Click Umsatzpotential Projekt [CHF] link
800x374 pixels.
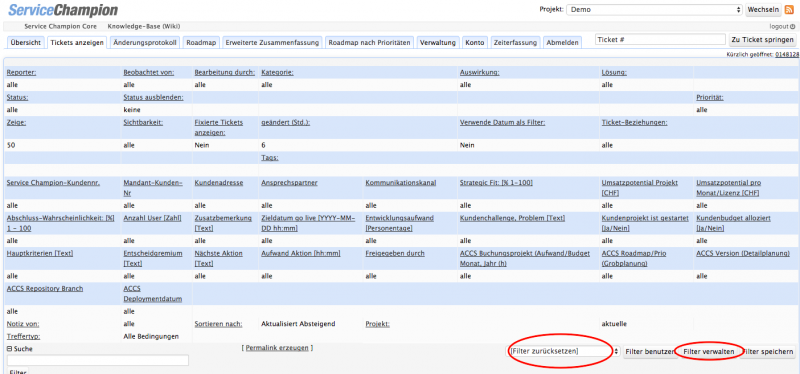[640, 187]
